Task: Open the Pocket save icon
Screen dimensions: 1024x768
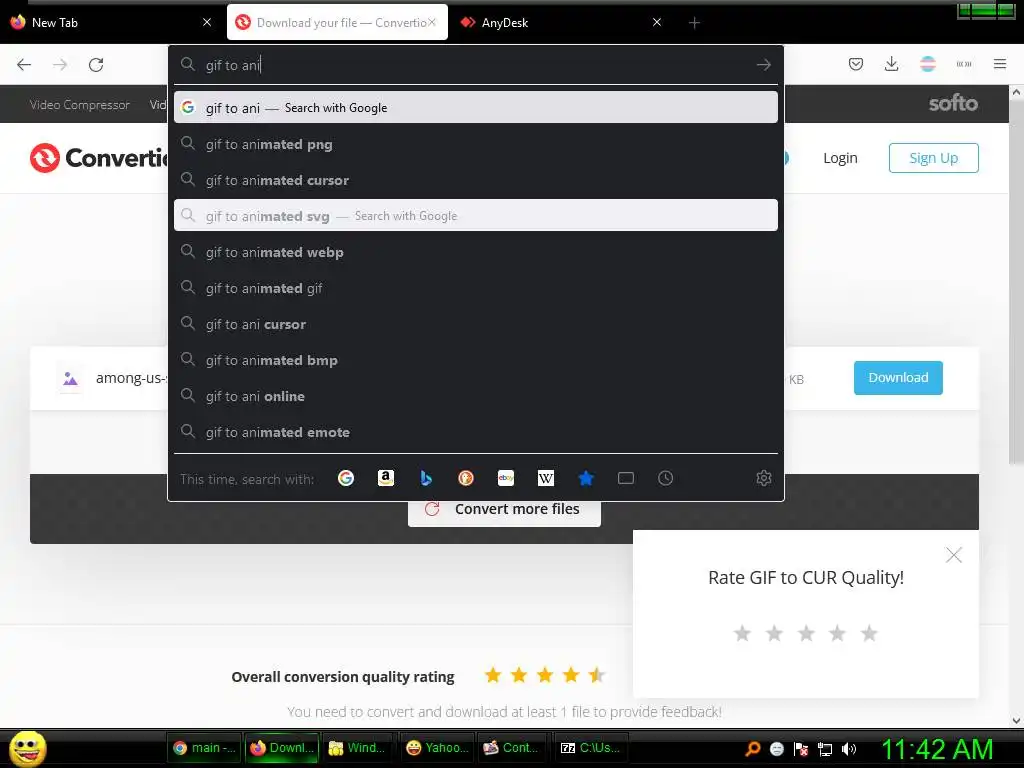Action: click(856, 64)
